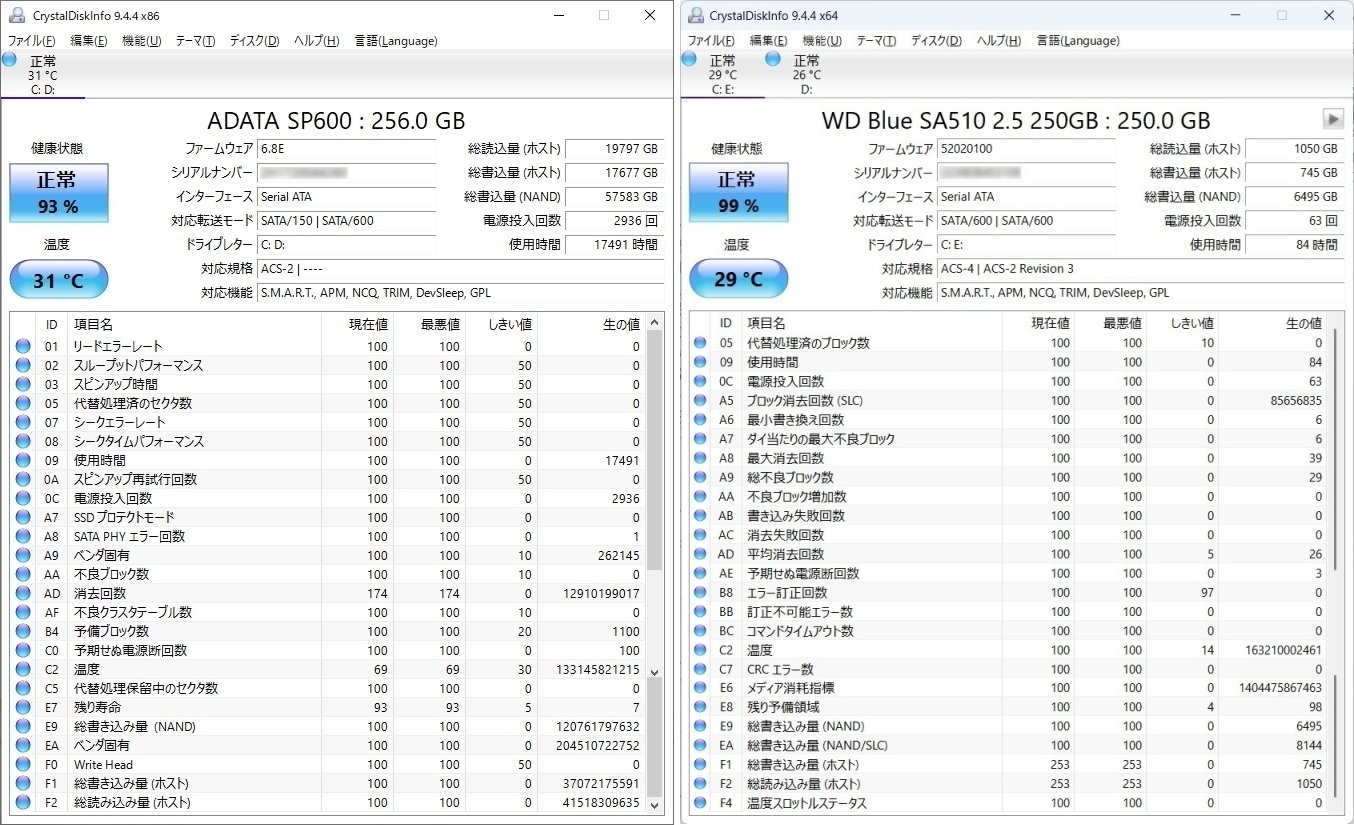1354x825 pixels.
Task: Click status orb for スループットパフォーマンス row
Action: coord(23,365)
